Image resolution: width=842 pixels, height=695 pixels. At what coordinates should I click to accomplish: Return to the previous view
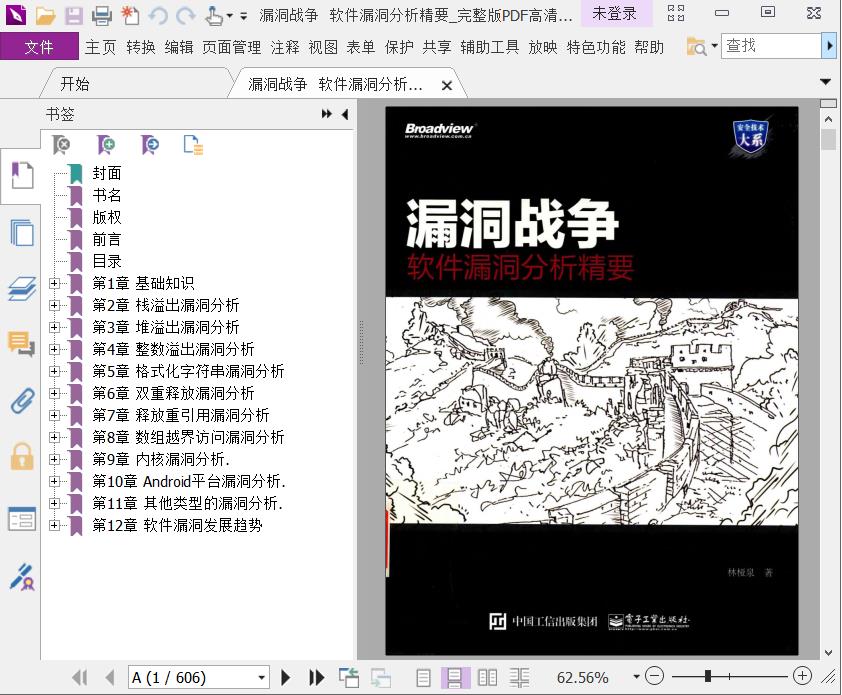pos(349,678)
